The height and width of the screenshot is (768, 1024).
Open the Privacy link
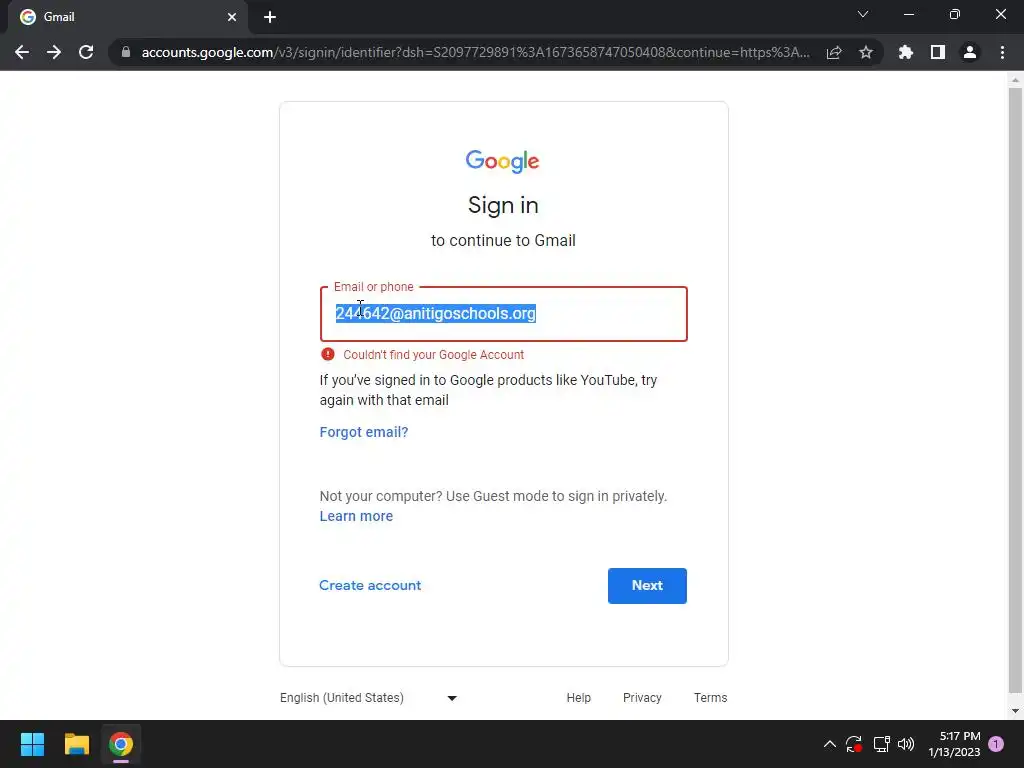click(642, 697)
